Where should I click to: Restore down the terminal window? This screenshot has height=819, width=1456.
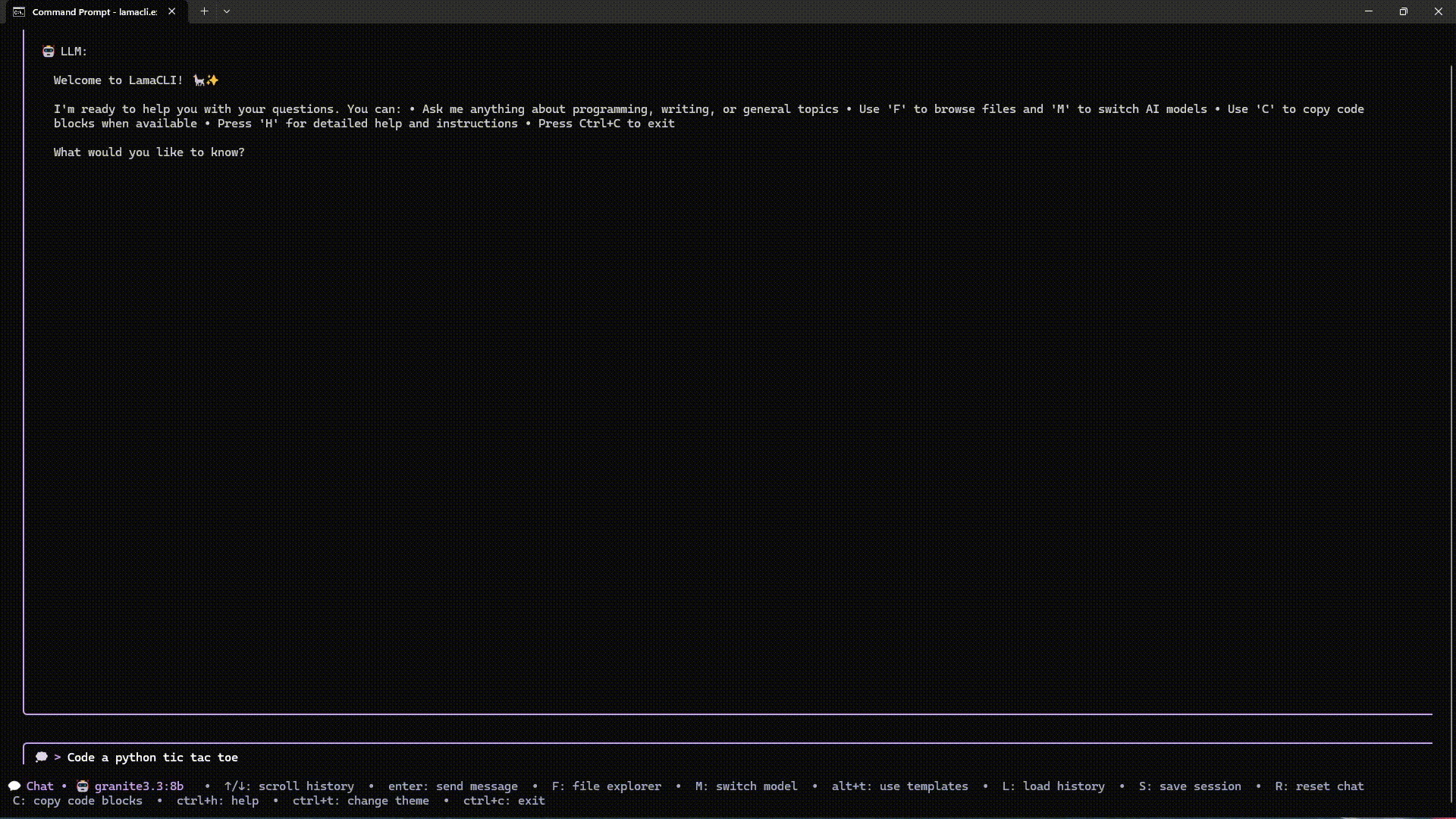click(1403, 11)
